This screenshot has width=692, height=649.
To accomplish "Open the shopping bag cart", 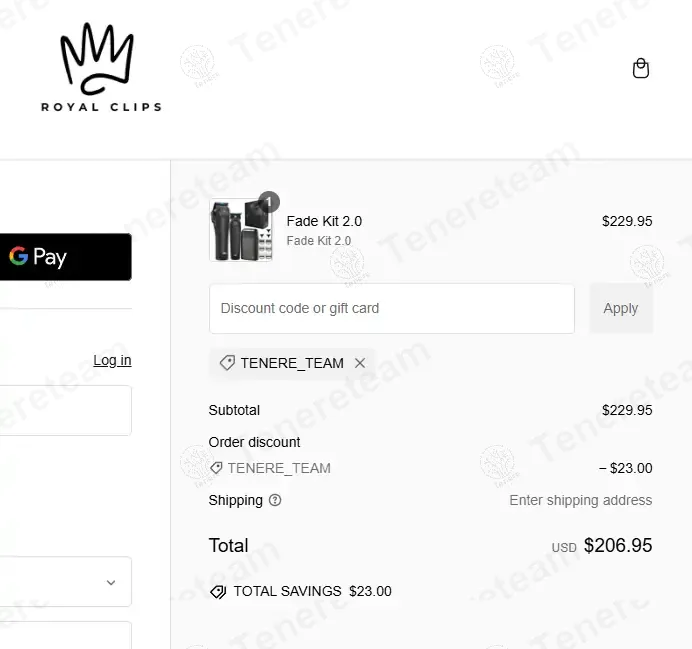I will pos(641,68).
